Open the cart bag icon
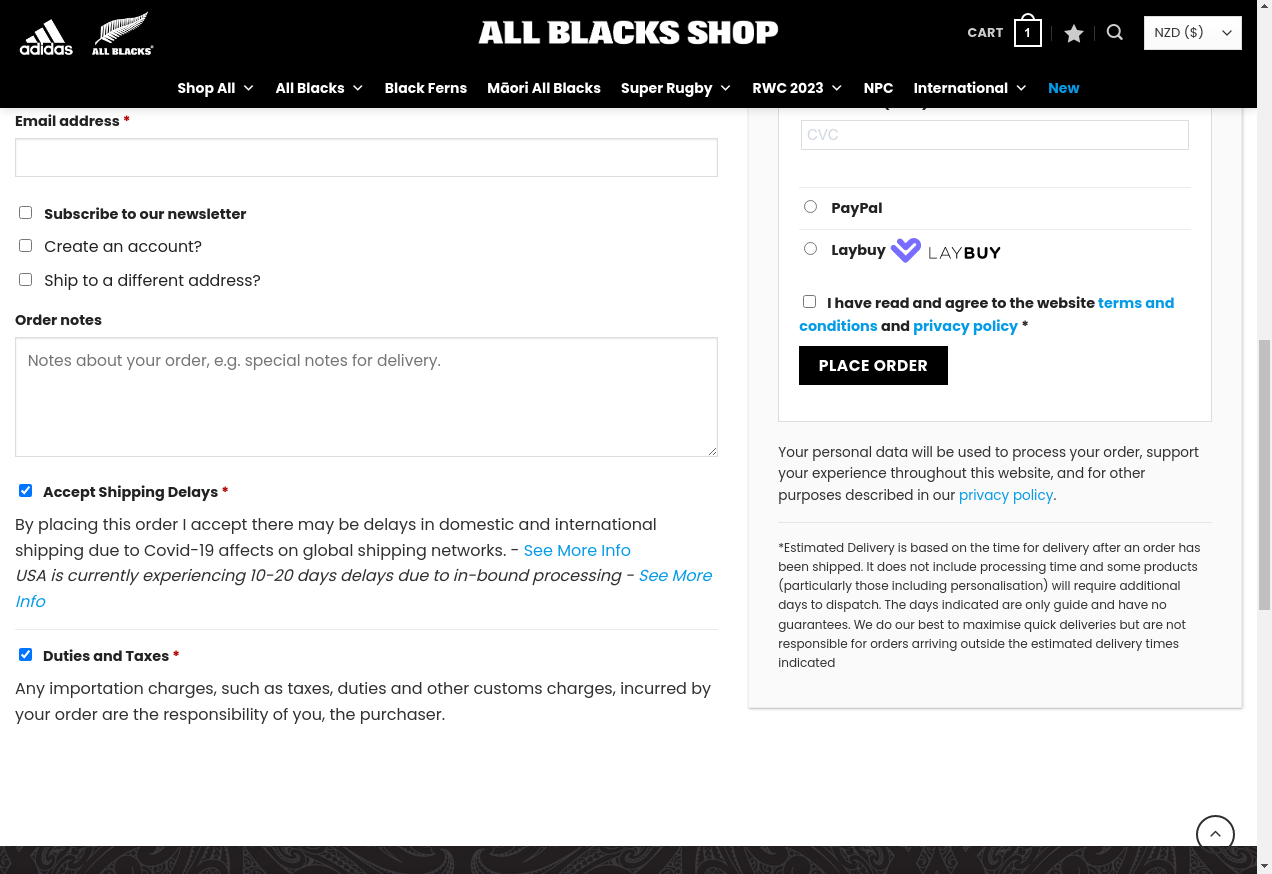1272x874 pixels. 1027,31
